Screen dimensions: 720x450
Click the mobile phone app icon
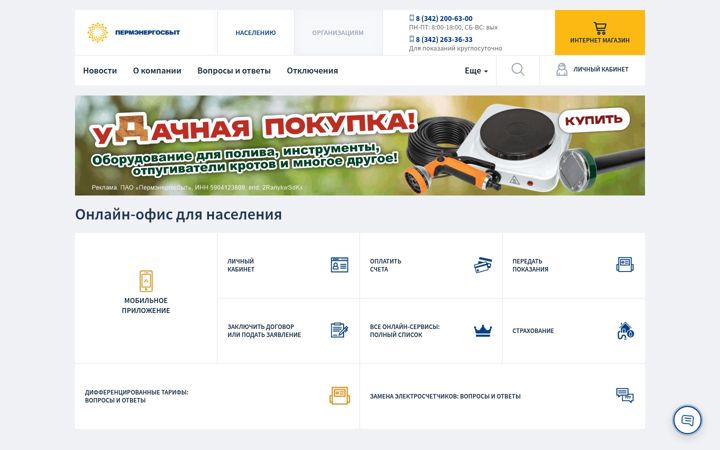coord(146,281)
